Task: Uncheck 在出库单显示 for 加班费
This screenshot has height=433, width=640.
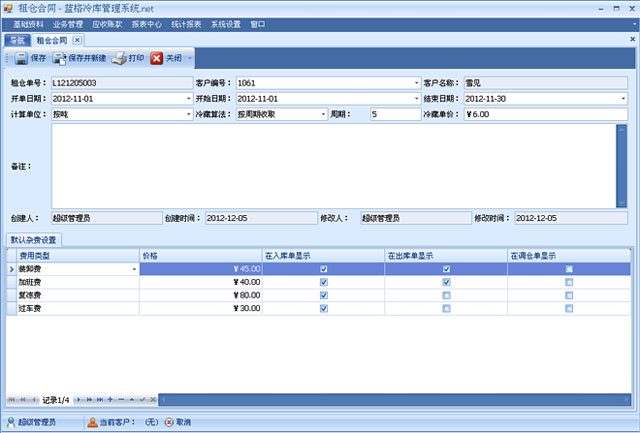Action: pyautogui.click(x=446, y=282)
